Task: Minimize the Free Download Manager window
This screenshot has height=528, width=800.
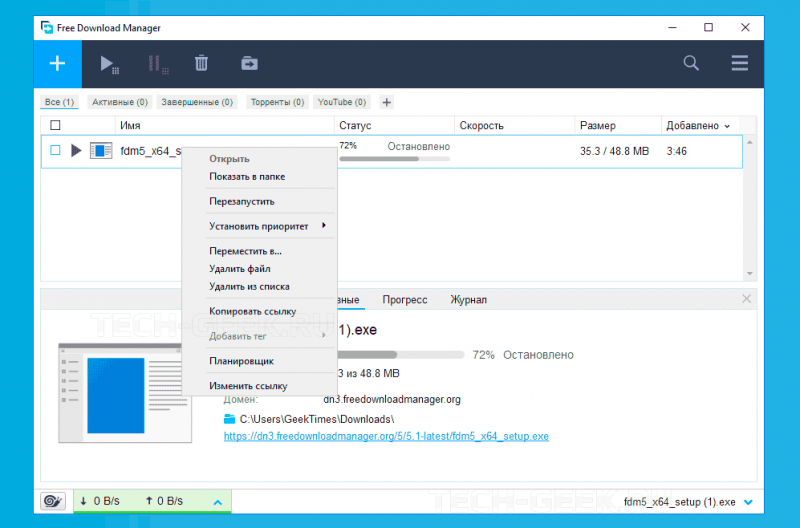Action: pos(672,28)
